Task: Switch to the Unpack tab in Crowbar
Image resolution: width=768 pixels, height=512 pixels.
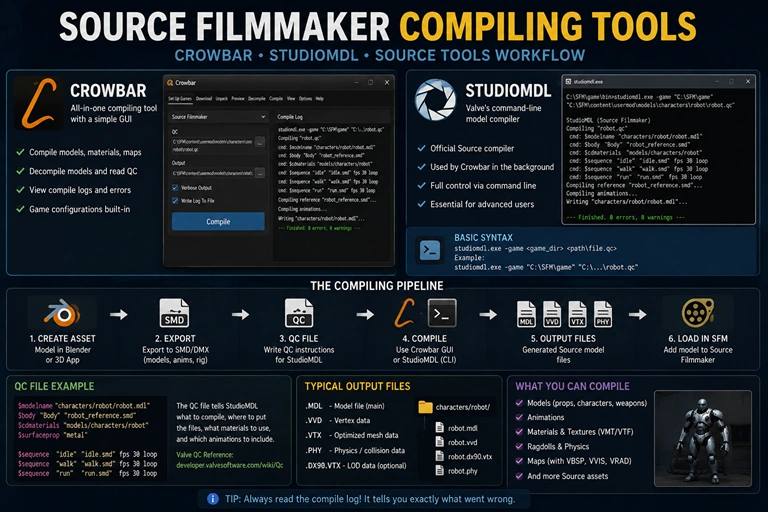Action: pyautogui.click(x=222, y=98)
